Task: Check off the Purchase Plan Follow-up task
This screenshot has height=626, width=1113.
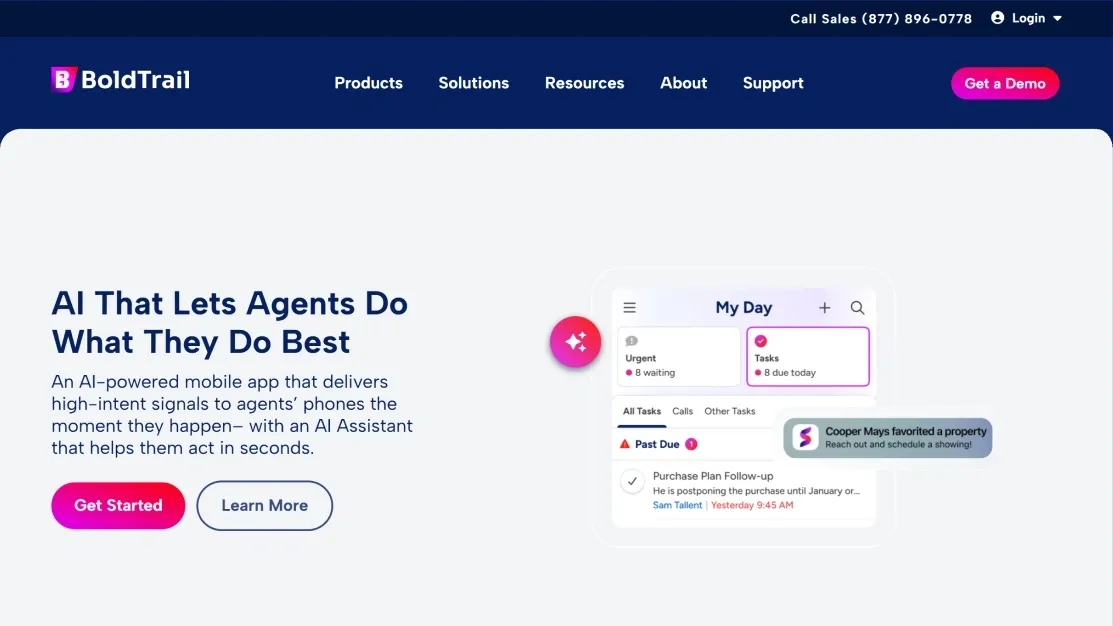Action: point(632,481)
